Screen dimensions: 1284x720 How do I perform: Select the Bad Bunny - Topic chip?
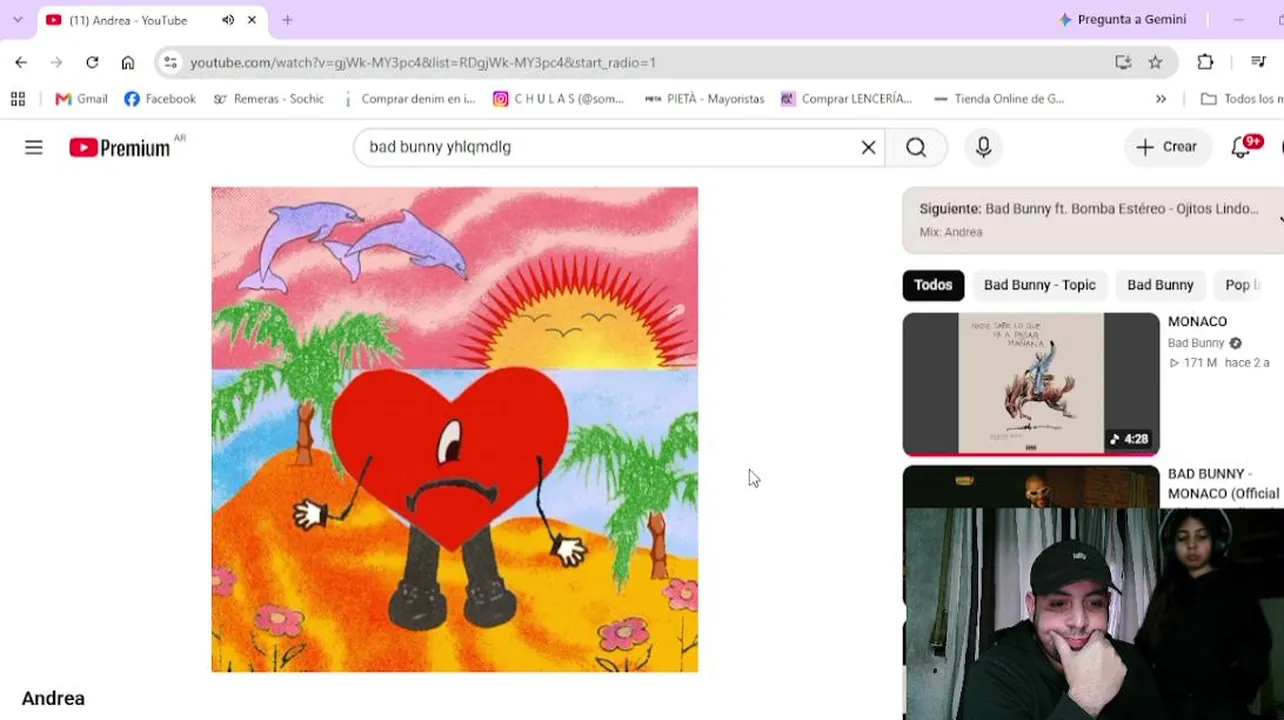tap(1040, 285)
